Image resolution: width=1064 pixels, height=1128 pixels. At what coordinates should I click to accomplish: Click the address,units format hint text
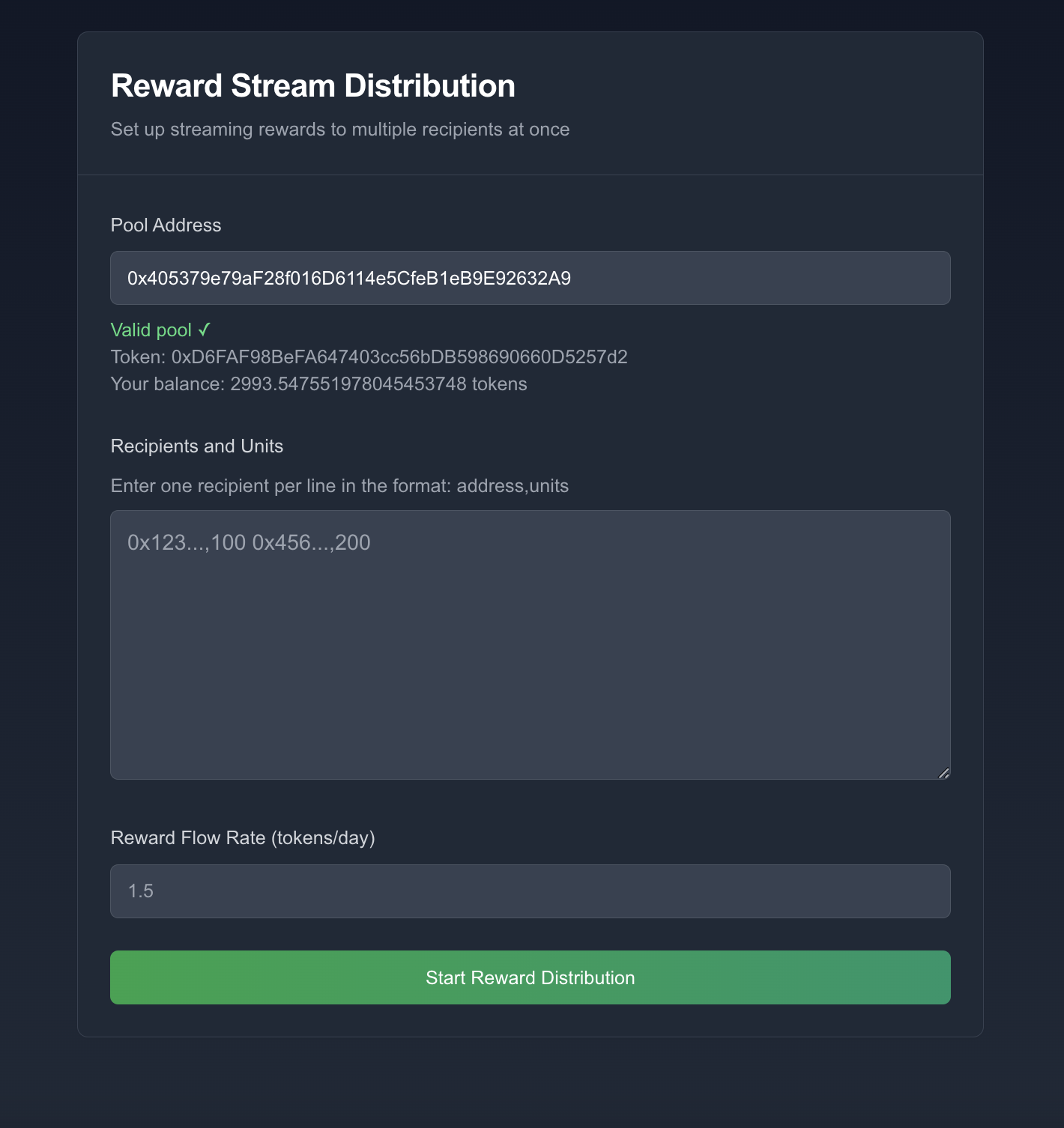339,485
